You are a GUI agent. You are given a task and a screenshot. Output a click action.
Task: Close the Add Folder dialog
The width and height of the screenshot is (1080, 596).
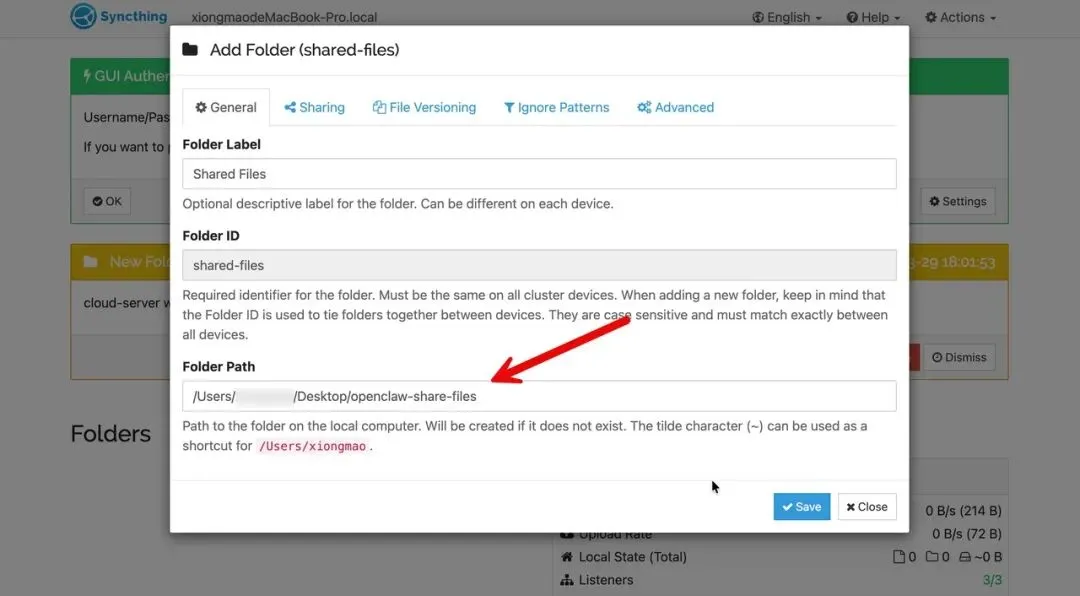tap(867, 507)
